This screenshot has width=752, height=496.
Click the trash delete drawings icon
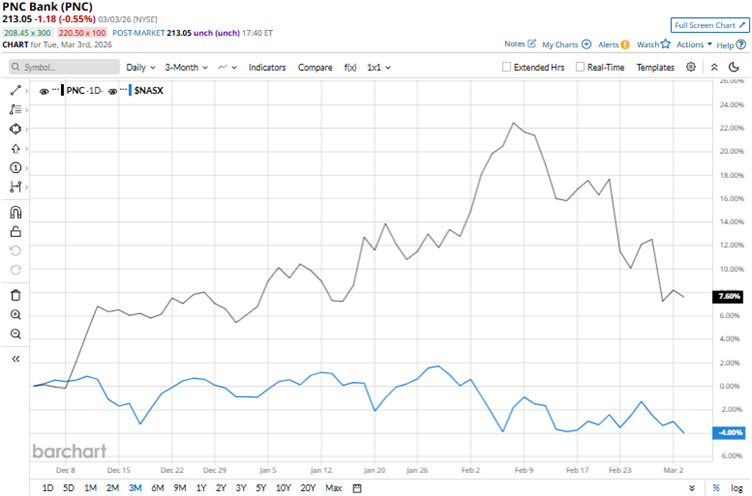point(15,294)
